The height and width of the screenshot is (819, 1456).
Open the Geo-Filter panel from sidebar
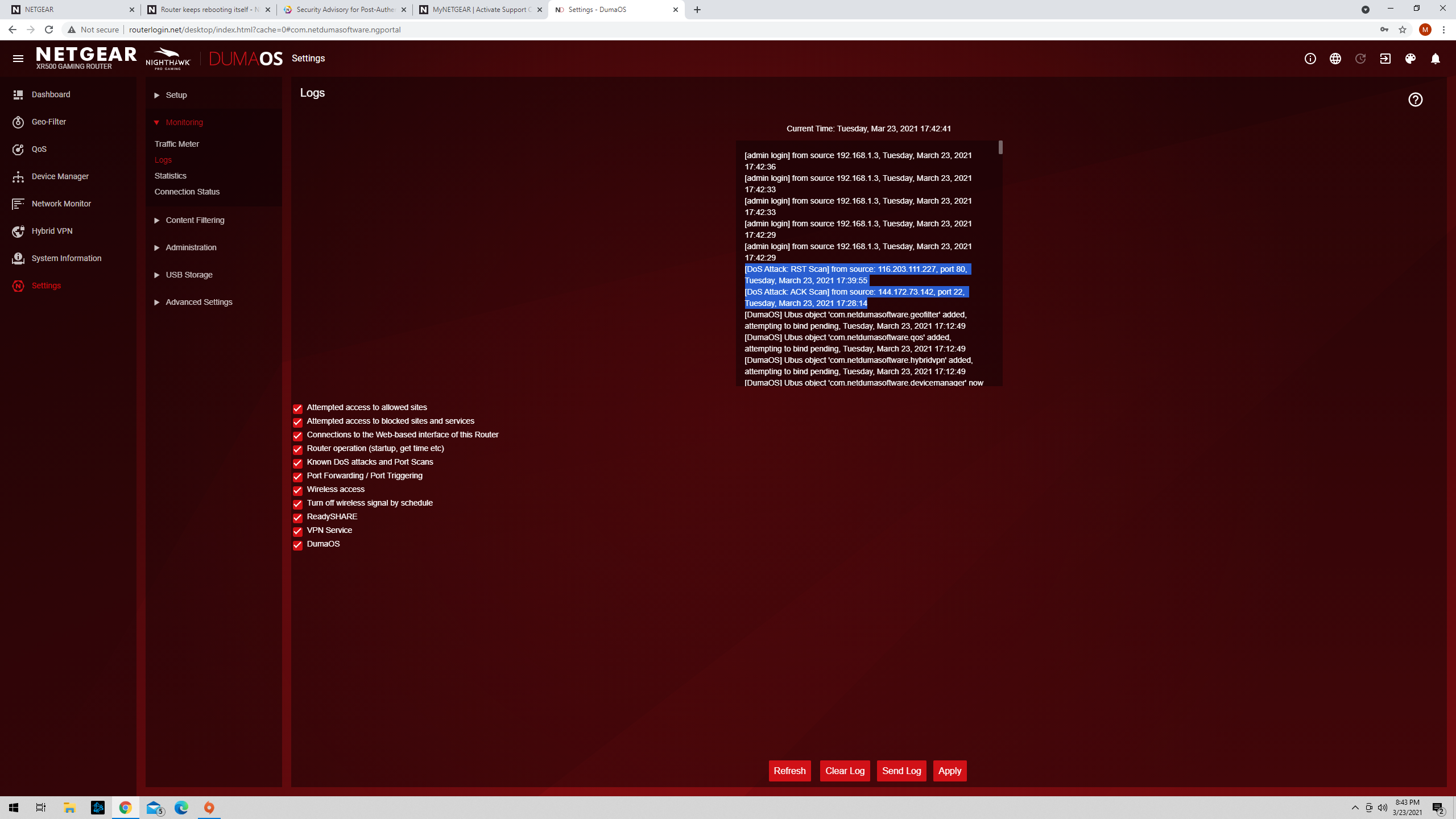click(x=49, y=122)
